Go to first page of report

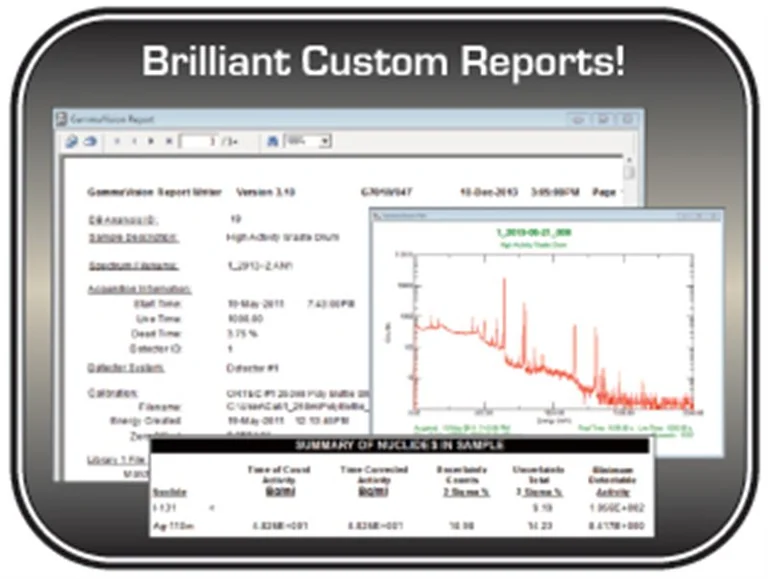(x=117, y=142)
